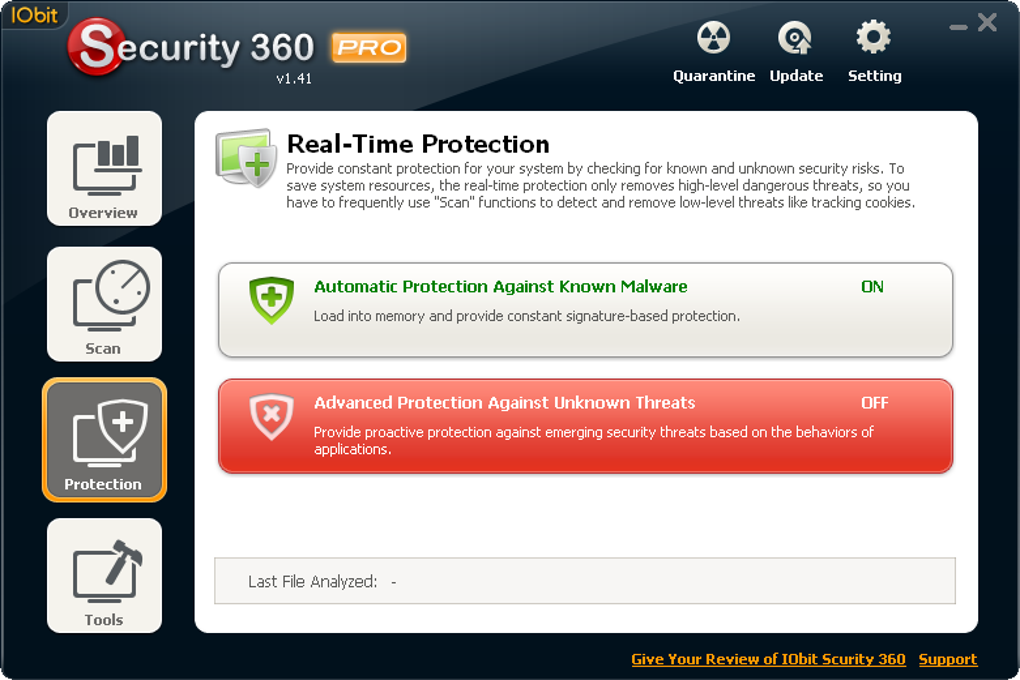Open the Quarantine radiation icon
1020x680 pixels.
(x=713, y=39)
